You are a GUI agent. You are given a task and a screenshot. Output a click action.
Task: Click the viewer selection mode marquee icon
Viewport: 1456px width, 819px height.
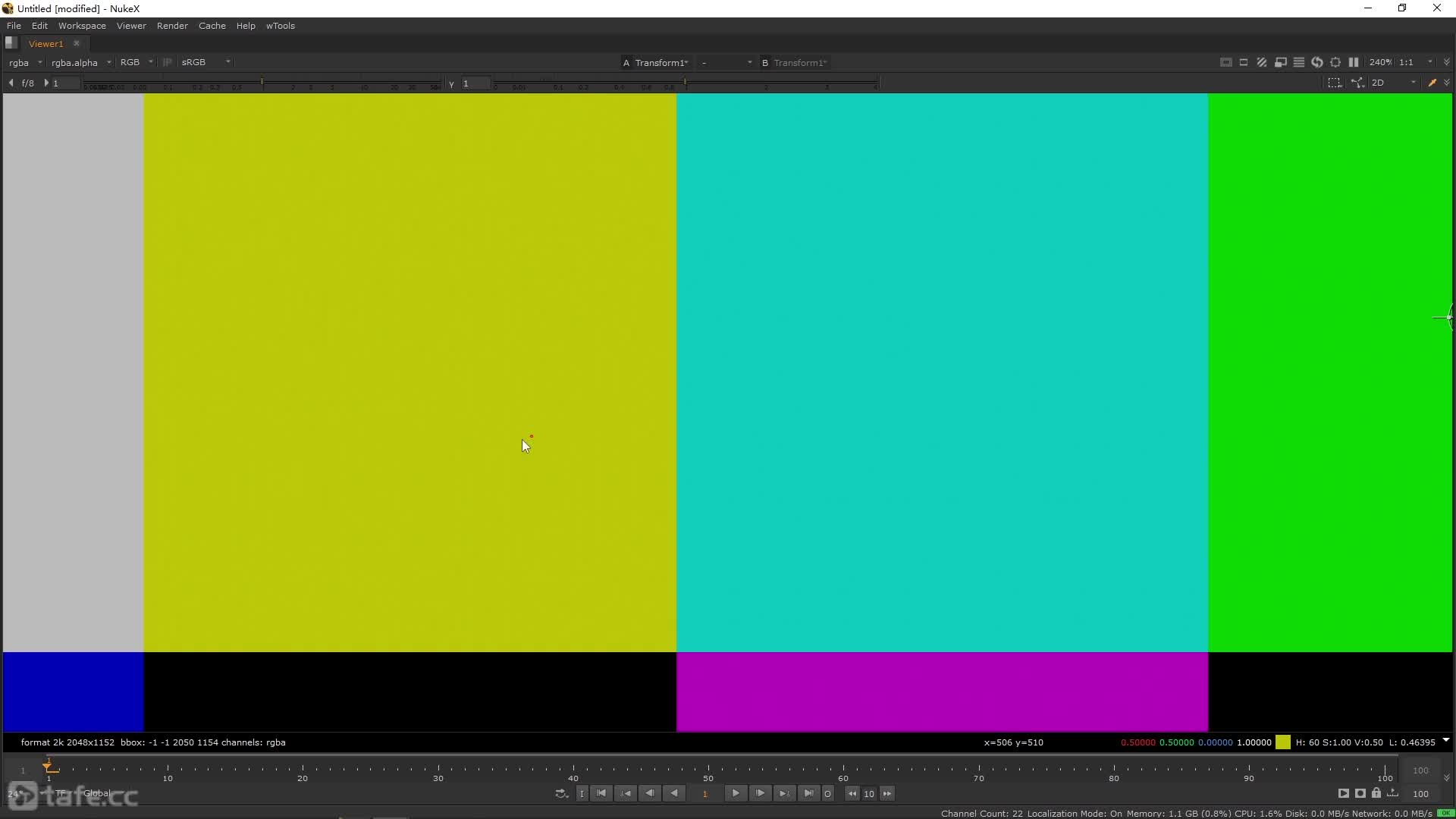(x=1335, y=83)
